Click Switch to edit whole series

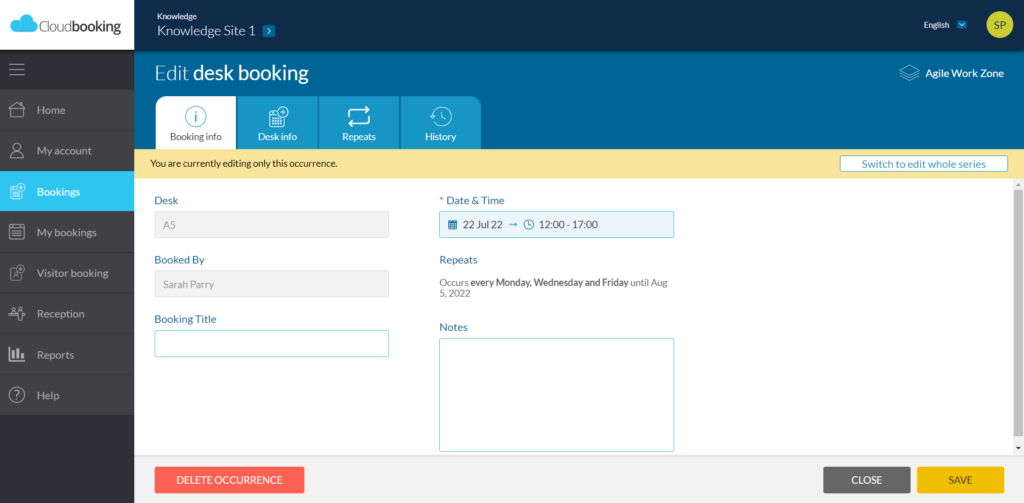click(923, 164)
